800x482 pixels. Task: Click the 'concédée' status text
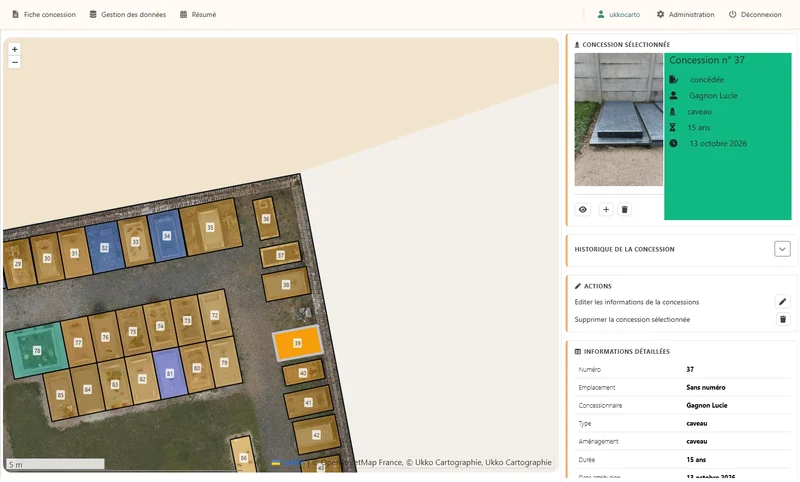coord(707,80)
